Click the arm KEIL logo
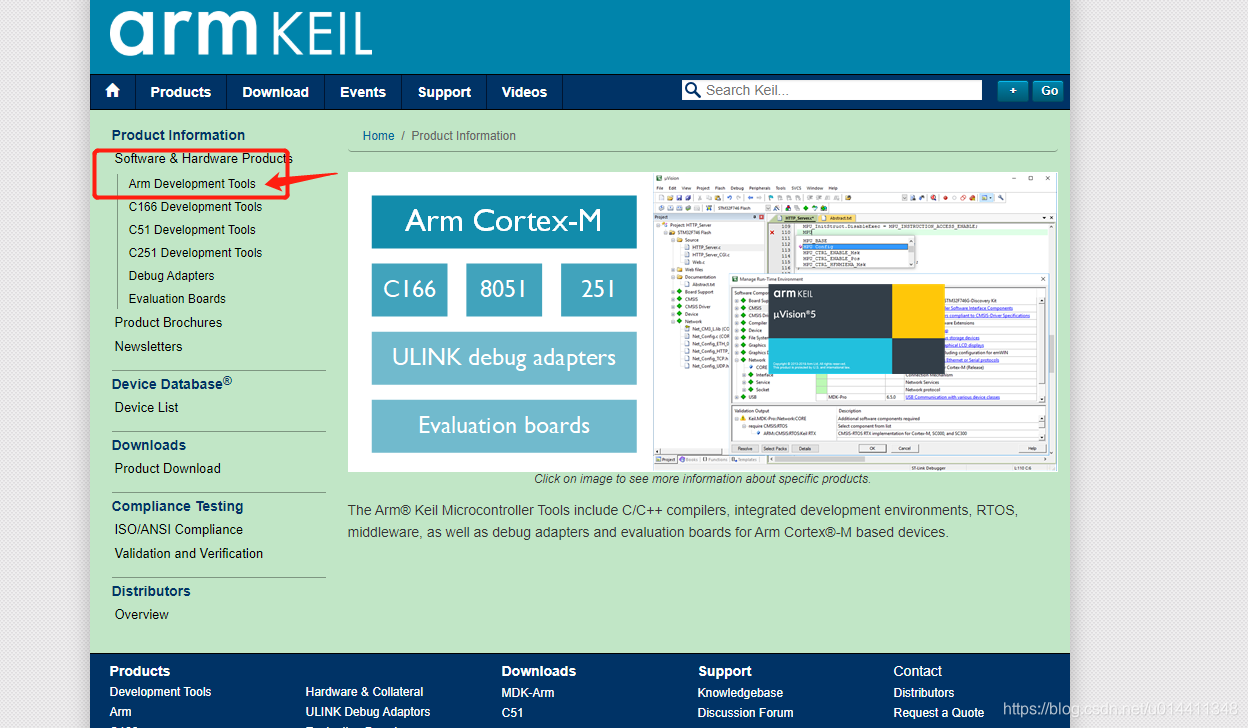Image resolution: width=1248 pixels, height=728 pixels. tap(241, 34)
